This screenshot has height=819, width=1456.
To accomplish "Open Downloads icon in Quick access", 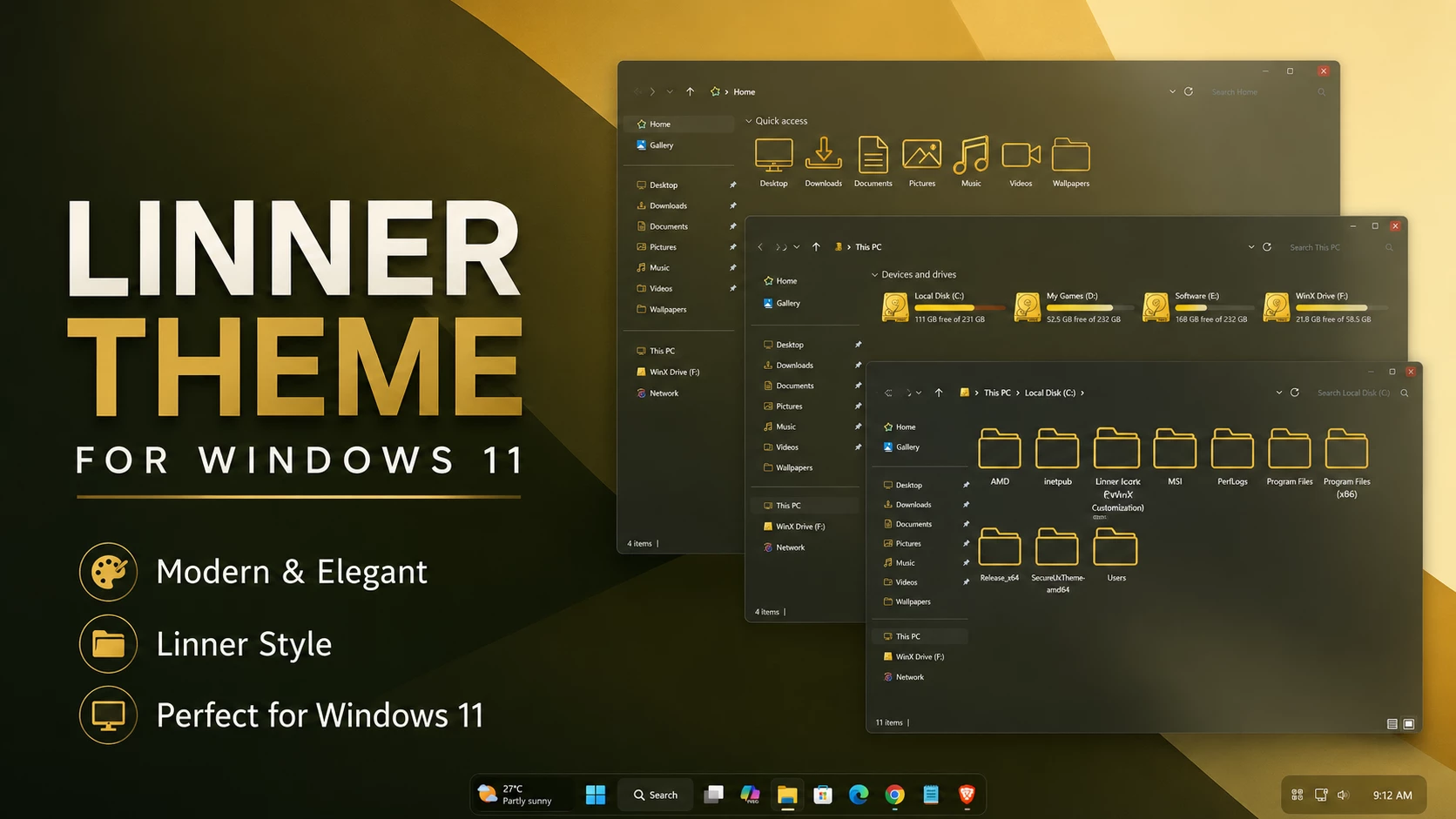I will point(823,153).
